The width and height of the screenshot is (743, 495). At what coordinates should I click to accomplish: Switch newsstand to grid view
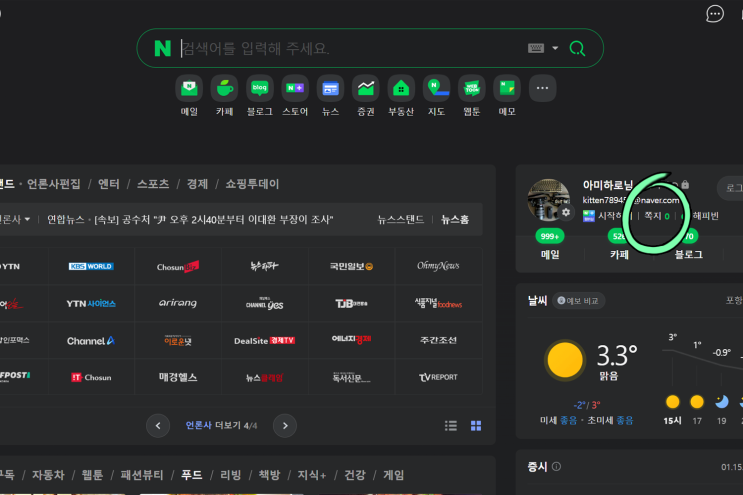(476, 426)
